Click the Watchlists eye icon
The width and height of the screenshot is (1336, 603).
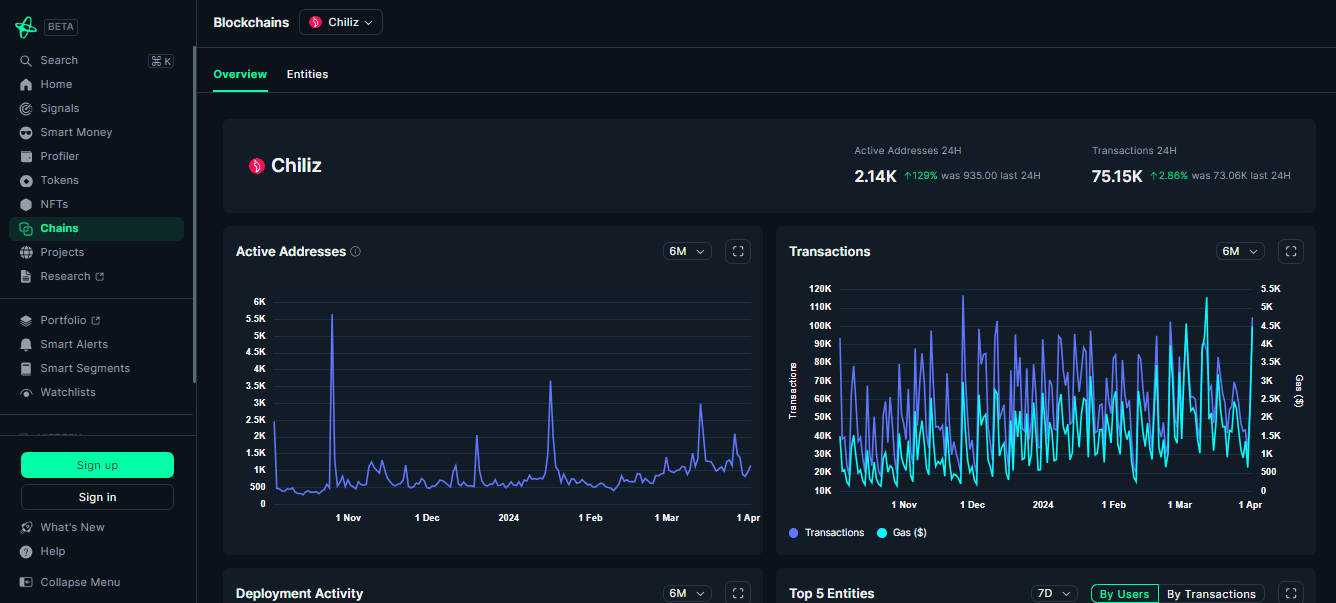26,393
